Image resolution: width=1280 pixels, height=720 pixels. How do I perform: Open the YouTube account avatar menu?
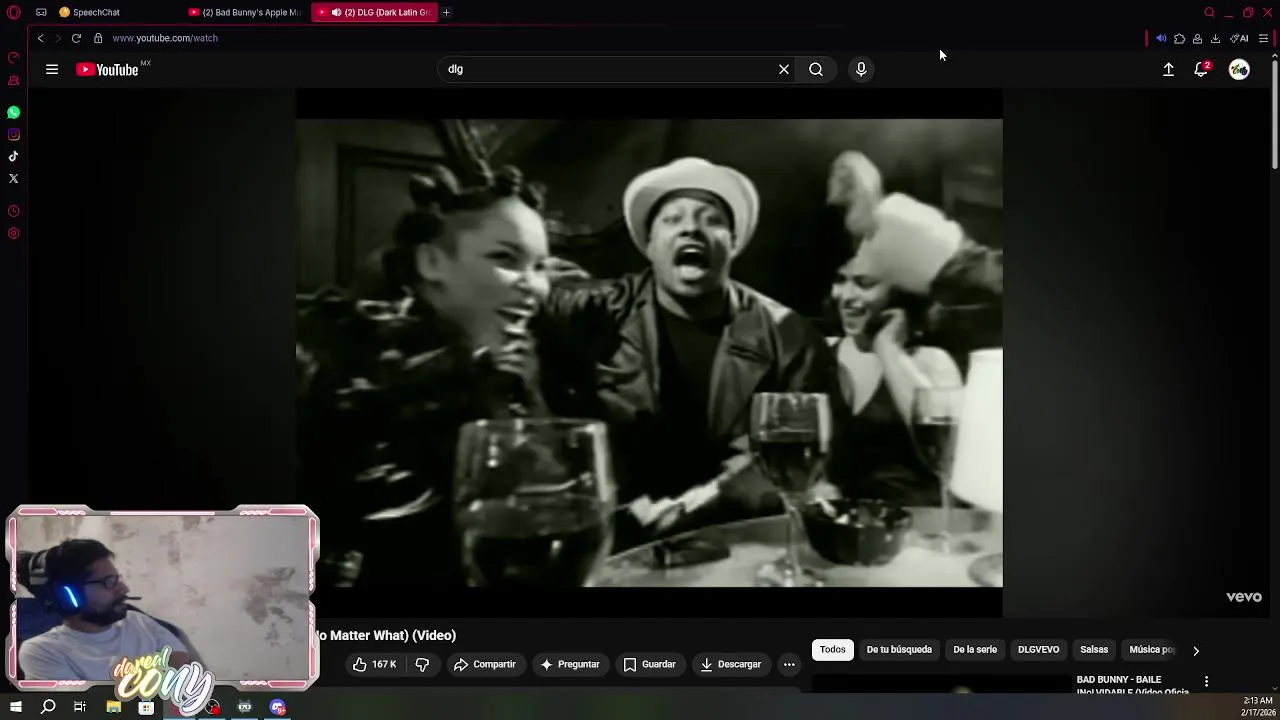click(x=1239, y=69)
